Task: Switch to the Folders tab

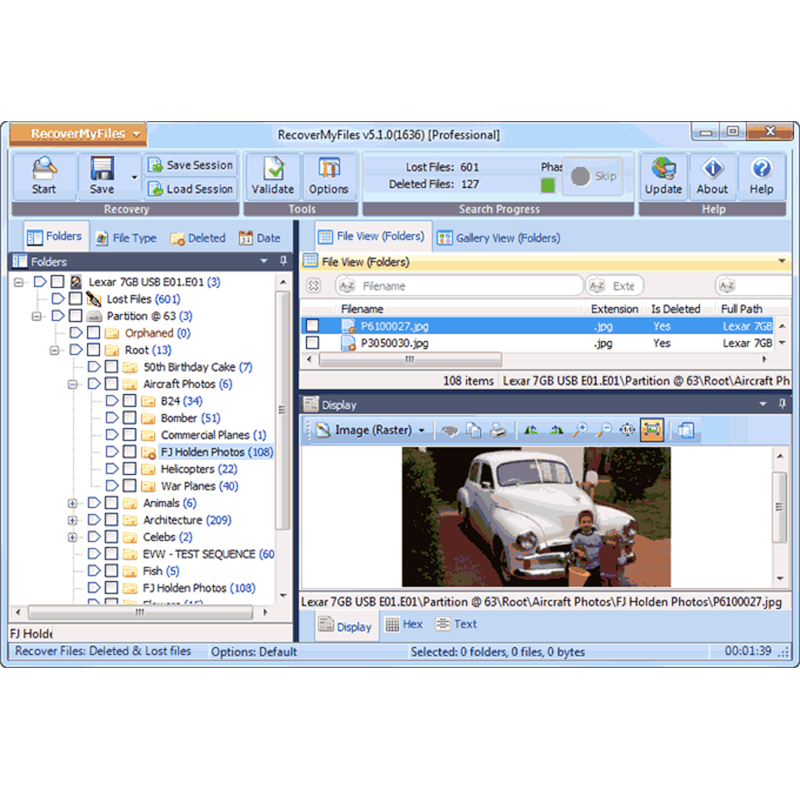Action: (56, 237)
